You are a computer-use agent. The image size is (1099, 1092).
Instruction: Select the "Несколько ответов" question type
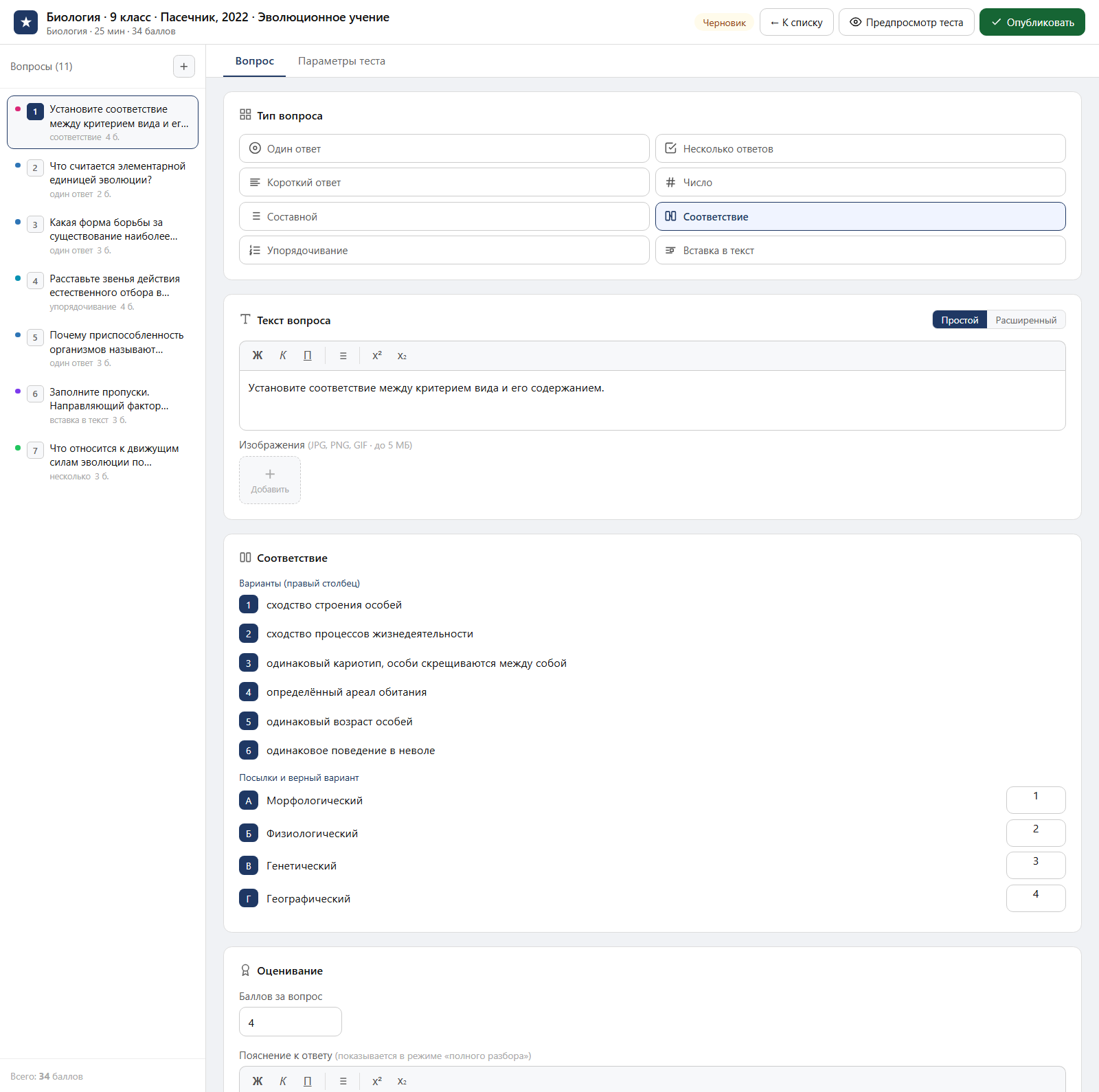point(860,148)
